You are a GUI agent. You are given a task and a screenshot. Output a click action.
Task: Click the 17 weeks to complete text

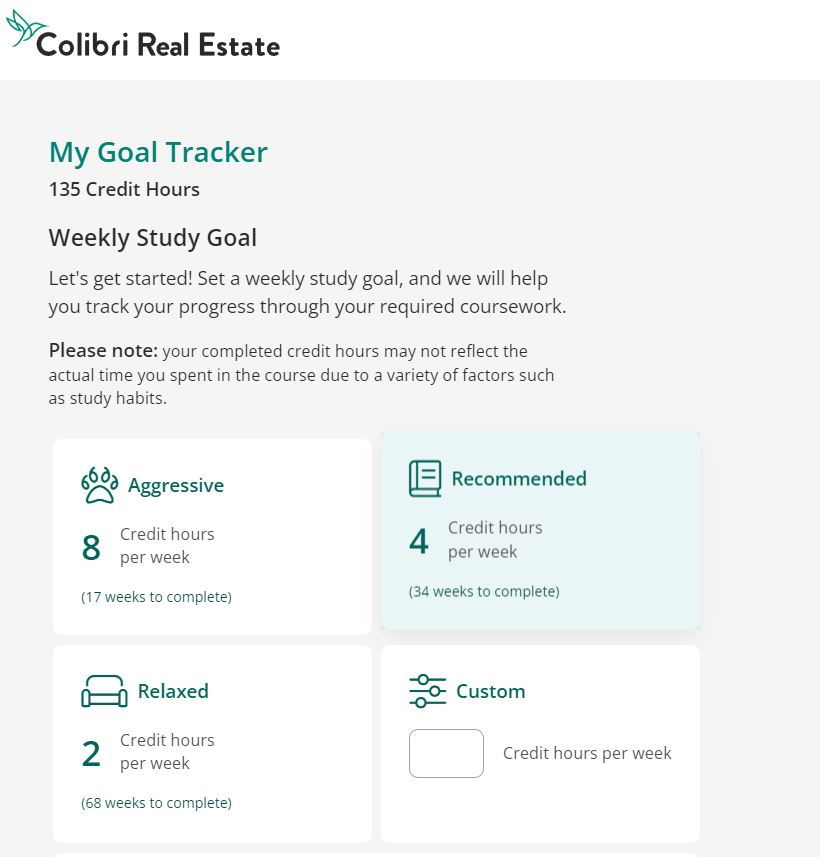[155, 596]
